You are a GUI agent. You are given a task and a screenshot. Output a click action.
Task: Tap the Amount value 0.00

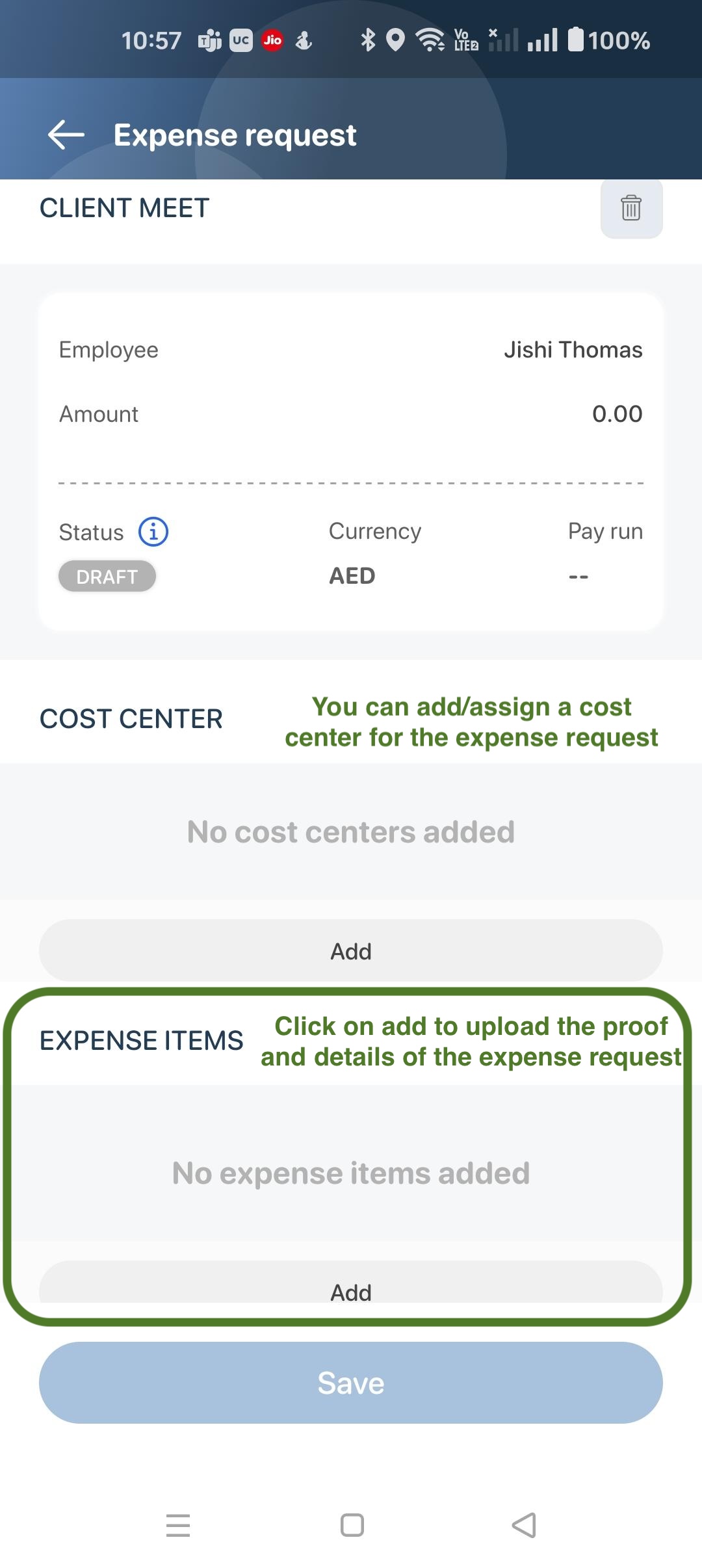(x=617, y=414)
